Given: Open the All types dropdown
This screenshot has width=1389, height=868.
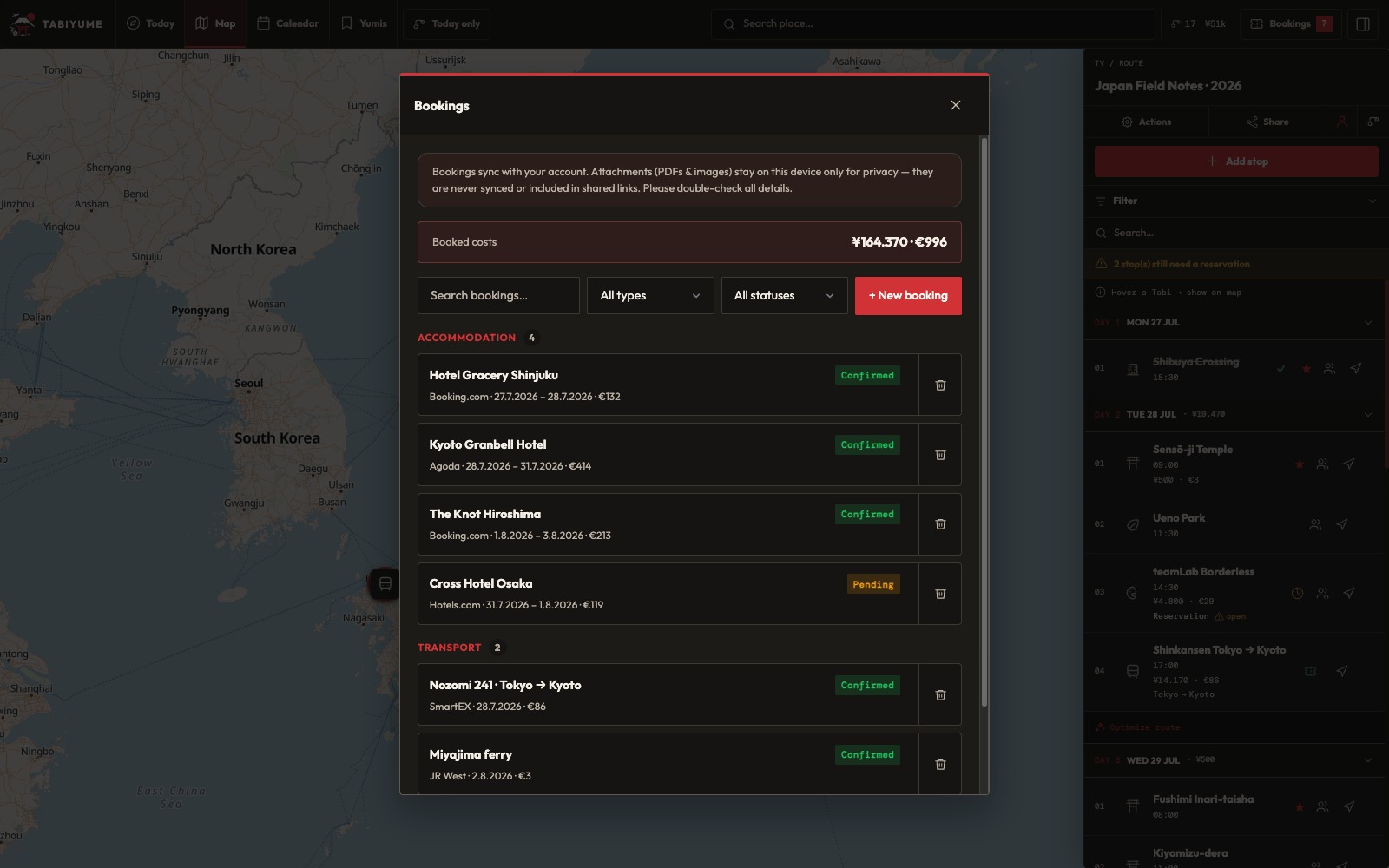Looking at the screenshot, I should pos(650,295).
